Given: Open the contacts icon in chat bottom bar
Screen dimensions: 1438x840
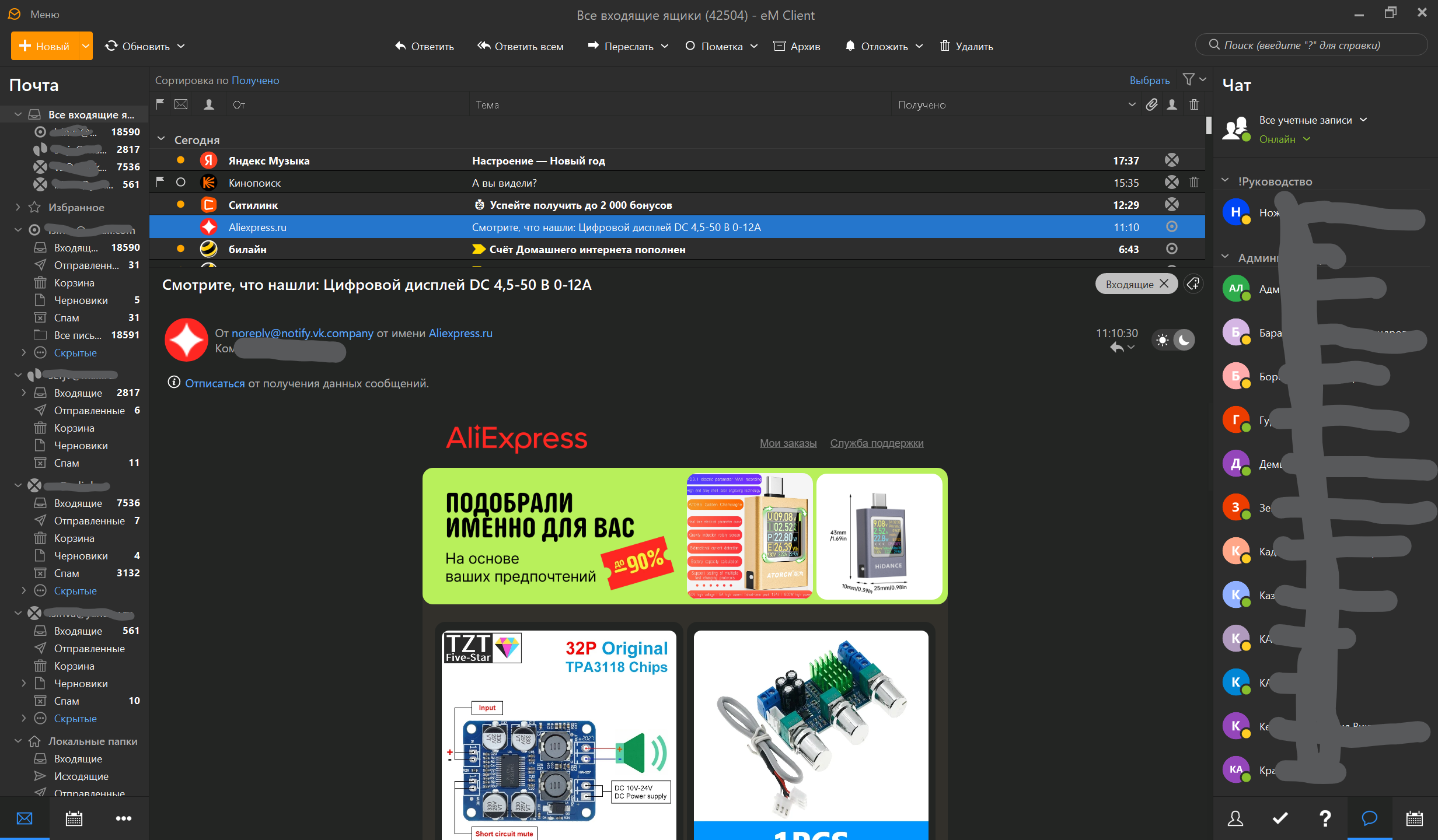Looking at the screenshot, I should (x=1235, y=818).
